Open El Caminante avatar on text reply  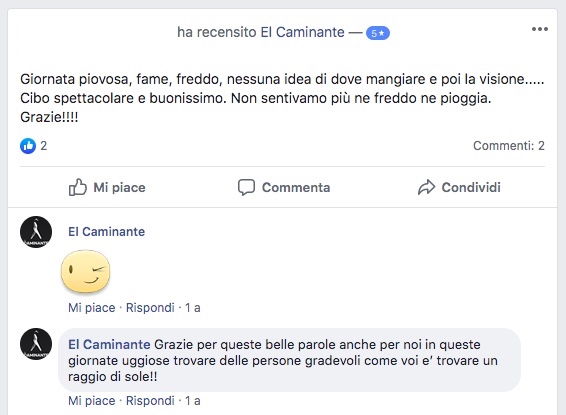point(36,344)
